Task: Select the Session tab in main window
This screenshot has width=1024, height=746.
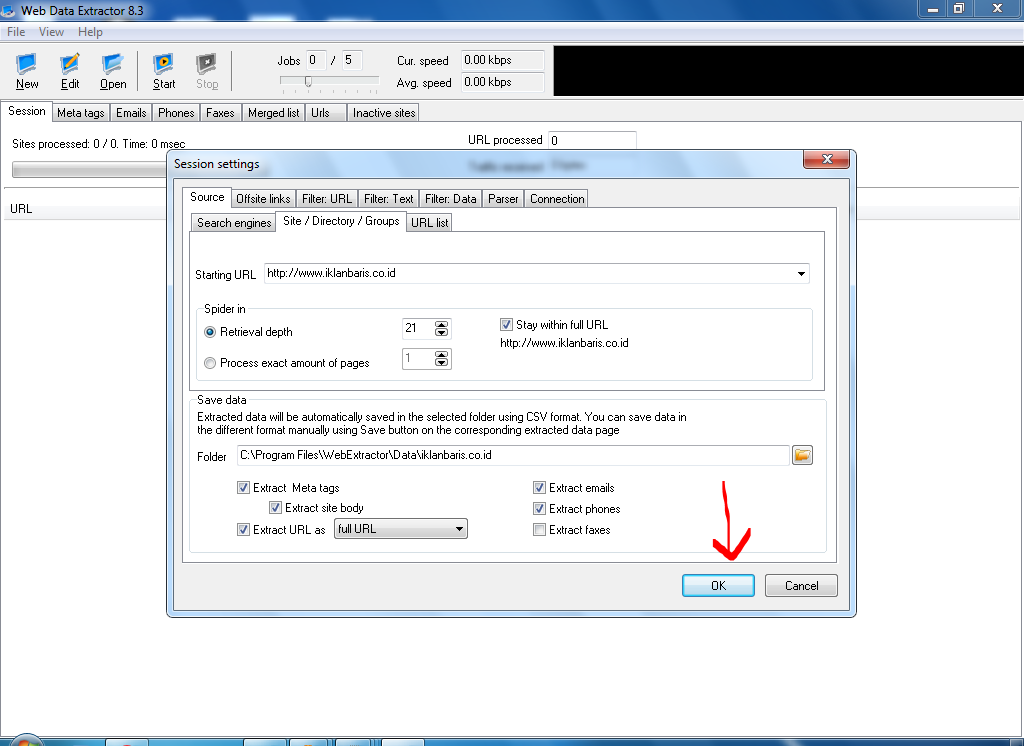Action: tap(27, 111)
